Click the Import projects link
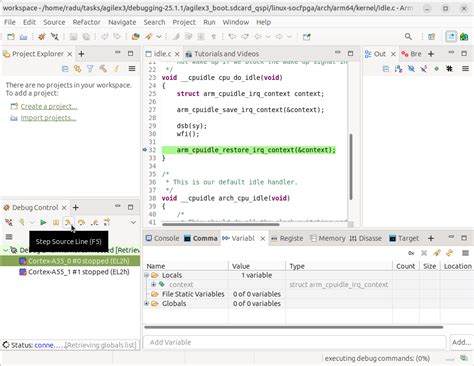The width and height of the screenshot is (474, 366). point(48,118)
